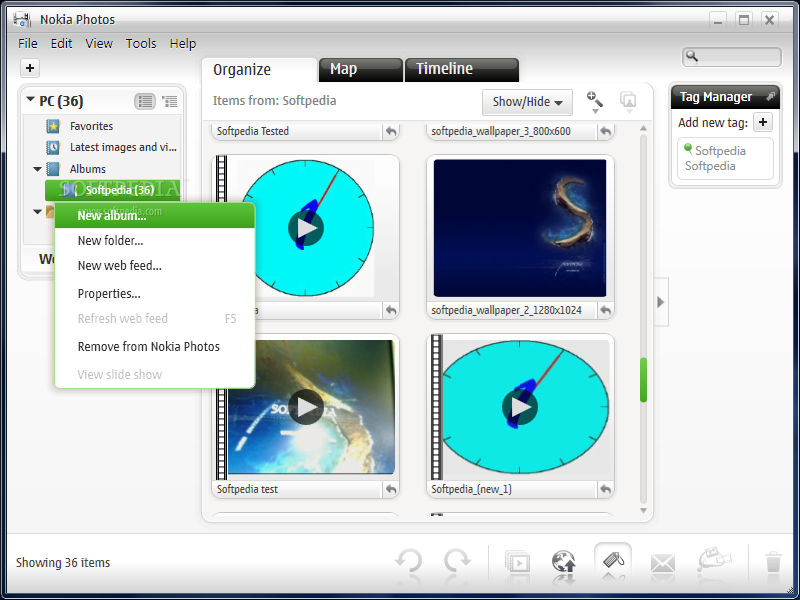Choose New folder... from context menu
Image resolution: width=800 pixels, height=600 pixels.
155,241
